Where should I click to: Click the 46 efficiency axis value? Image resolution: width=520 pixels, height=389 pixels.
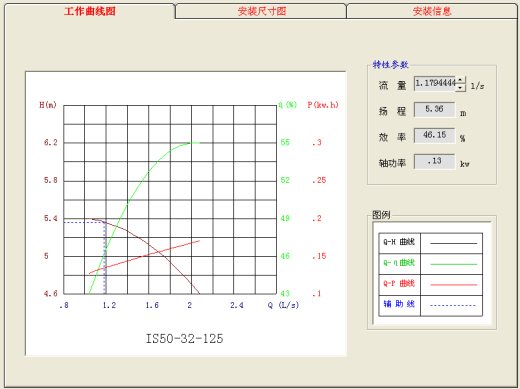click(285, 256)
